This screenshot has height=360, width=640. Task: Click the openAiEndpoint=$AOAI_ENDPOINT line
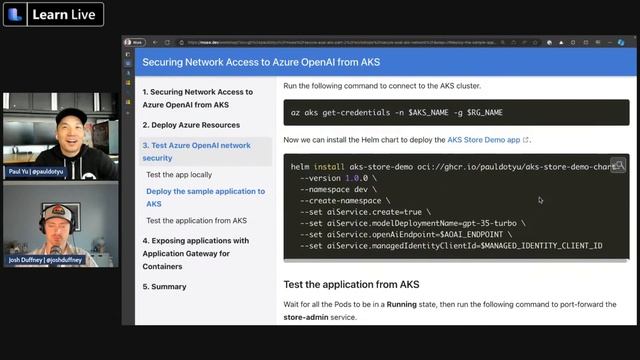click(406, 235)
